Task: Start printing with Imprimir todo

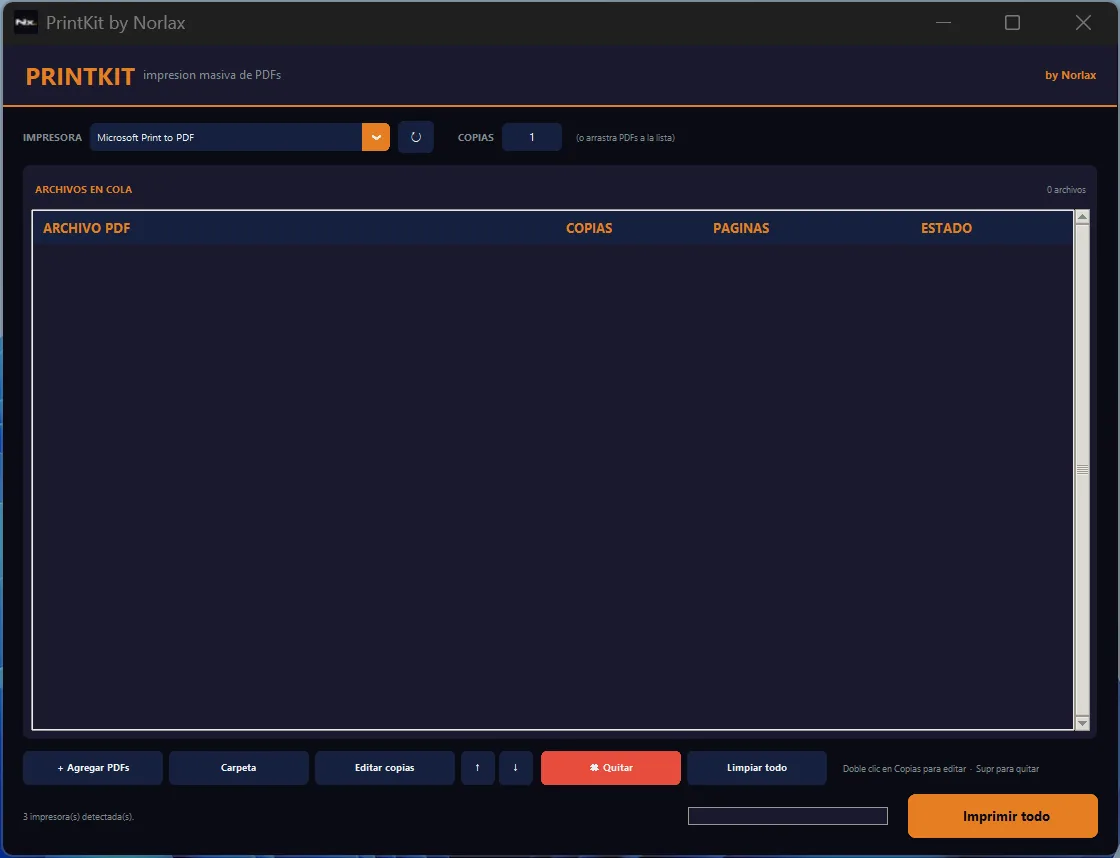Action: [x=1003, y=816]
